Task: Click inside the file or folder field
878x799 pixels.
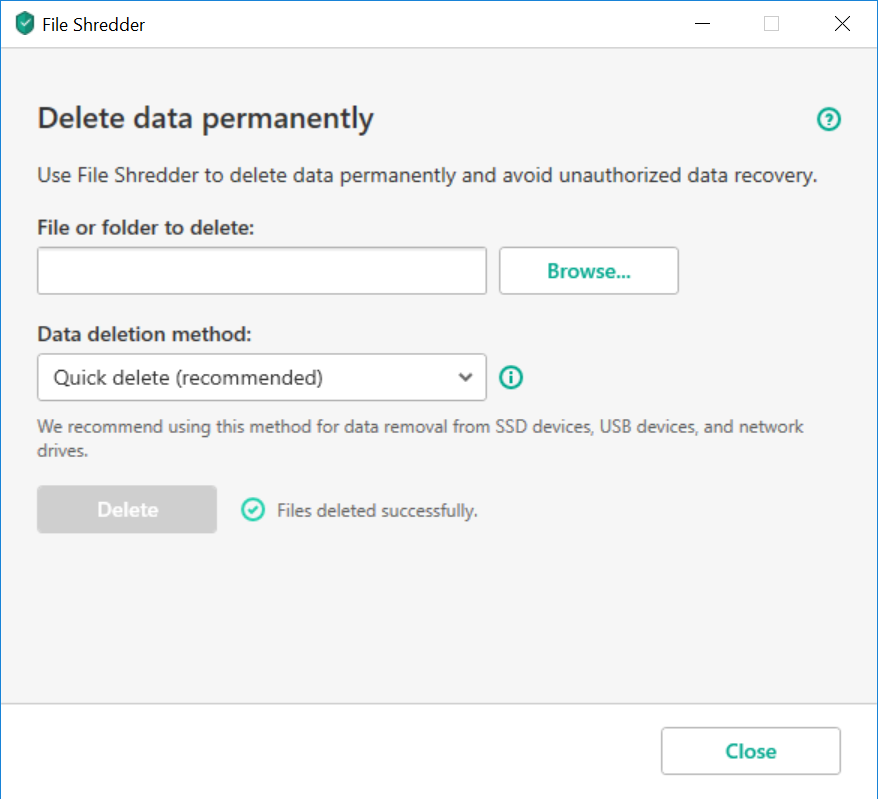Action: coord(261,270)
